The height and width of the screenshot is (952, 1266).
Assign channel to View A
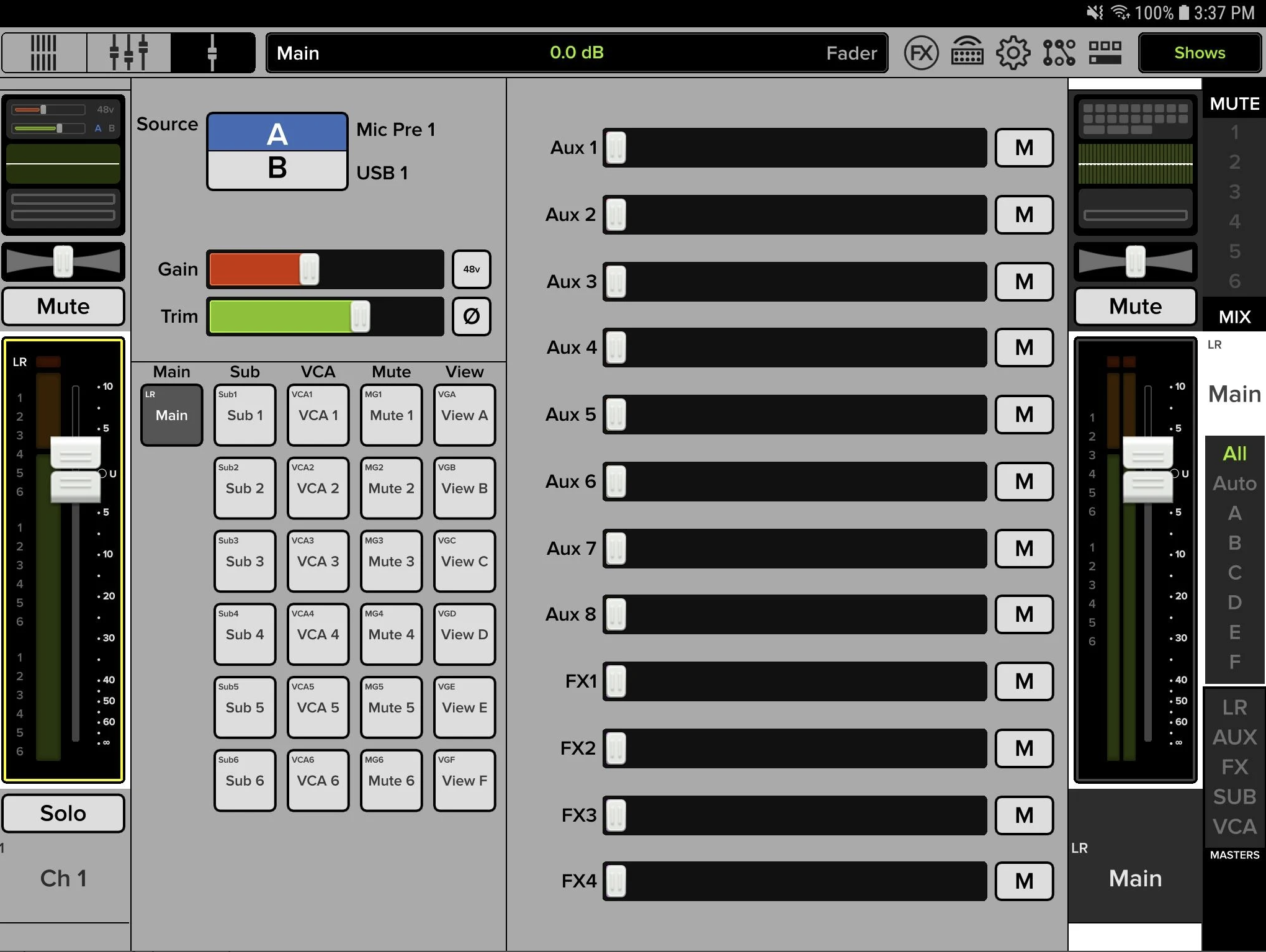tap(465, 415)
